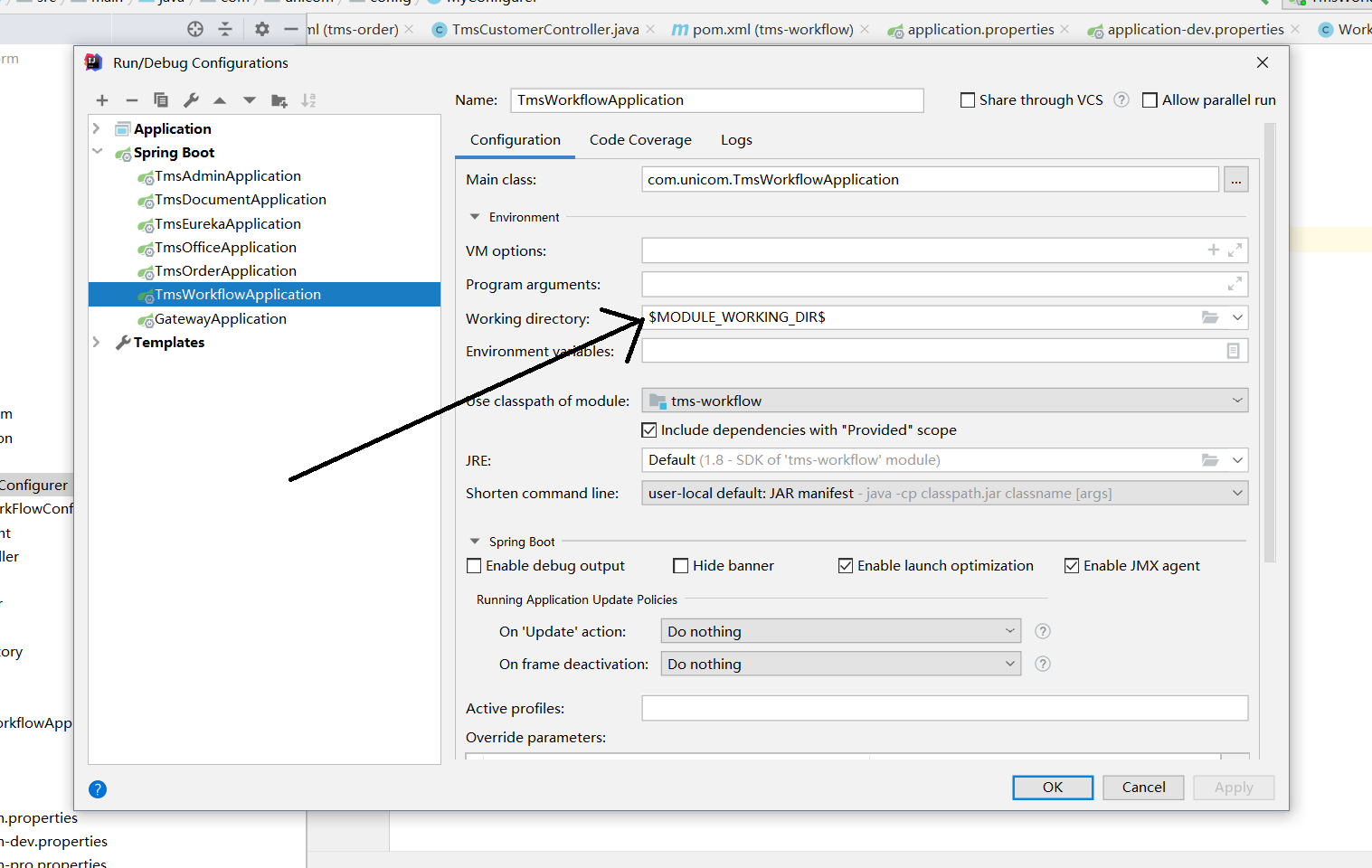Viewport: 1372px width, 868px height.
Task: Toggle Enable launch optimization
Action: pyautogui.click(x=846, y=566)
